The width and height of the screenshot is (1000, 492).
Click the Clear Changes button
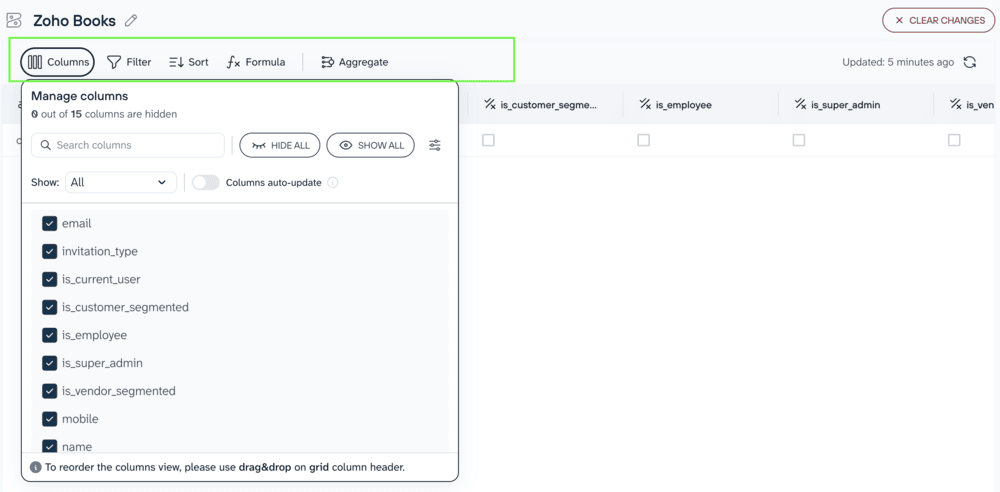pyautogui.click(x=941, y=20)
